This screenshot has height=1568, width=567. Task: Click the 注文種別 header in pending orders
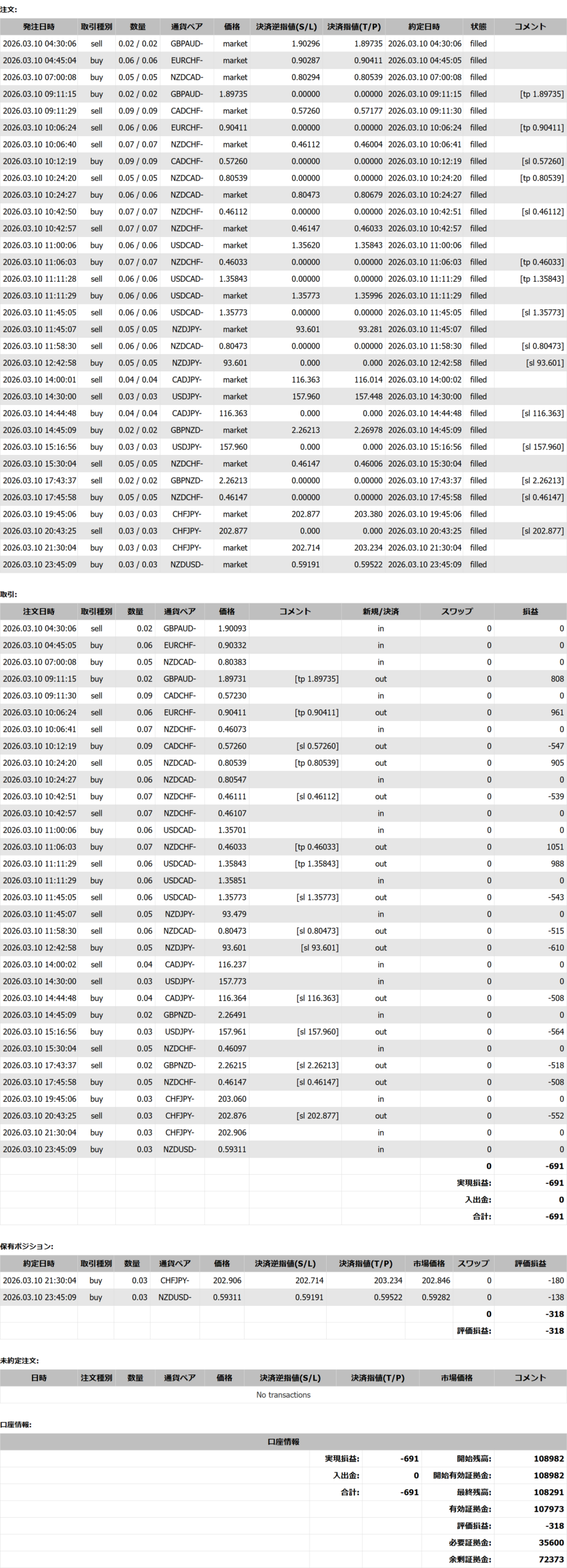coord(96,1378)
